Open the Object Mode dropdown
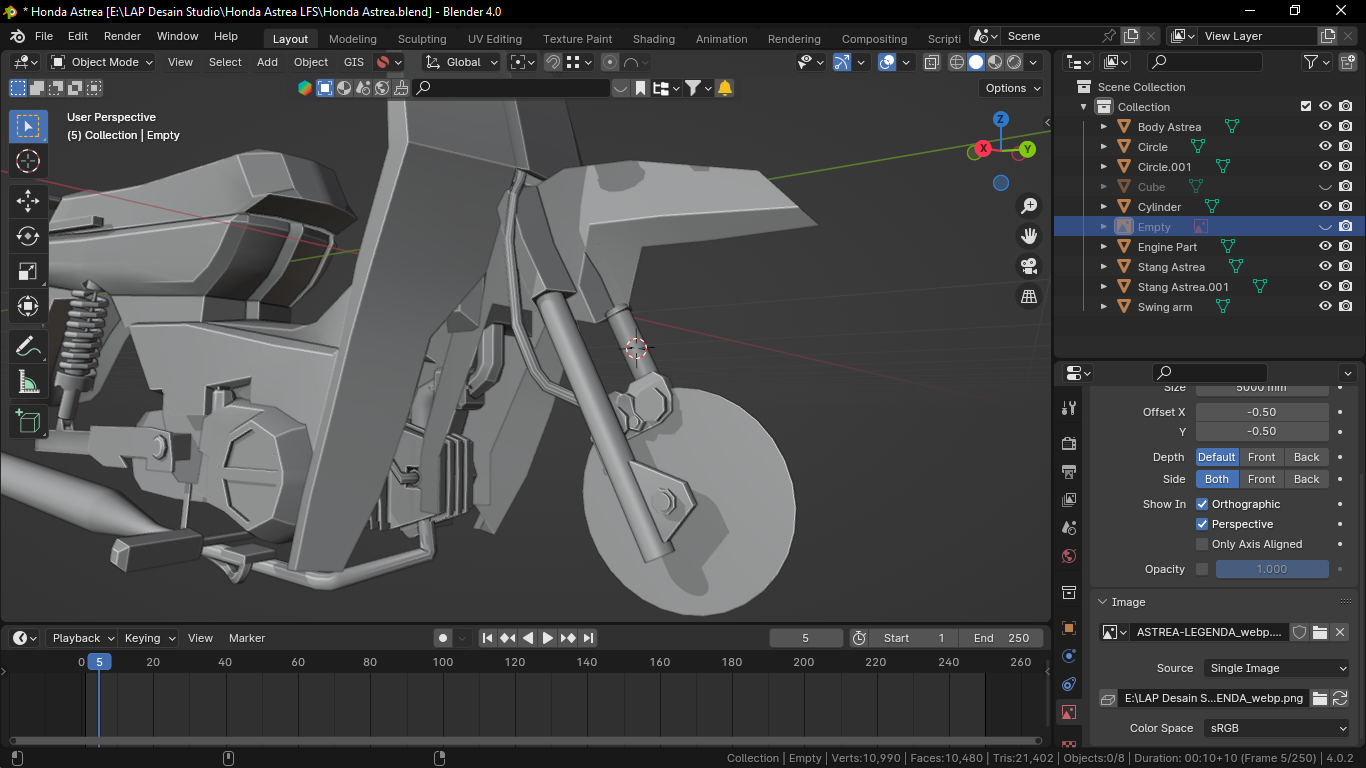1366x768 pixels. pyautogui.click(x=102, y=62)
